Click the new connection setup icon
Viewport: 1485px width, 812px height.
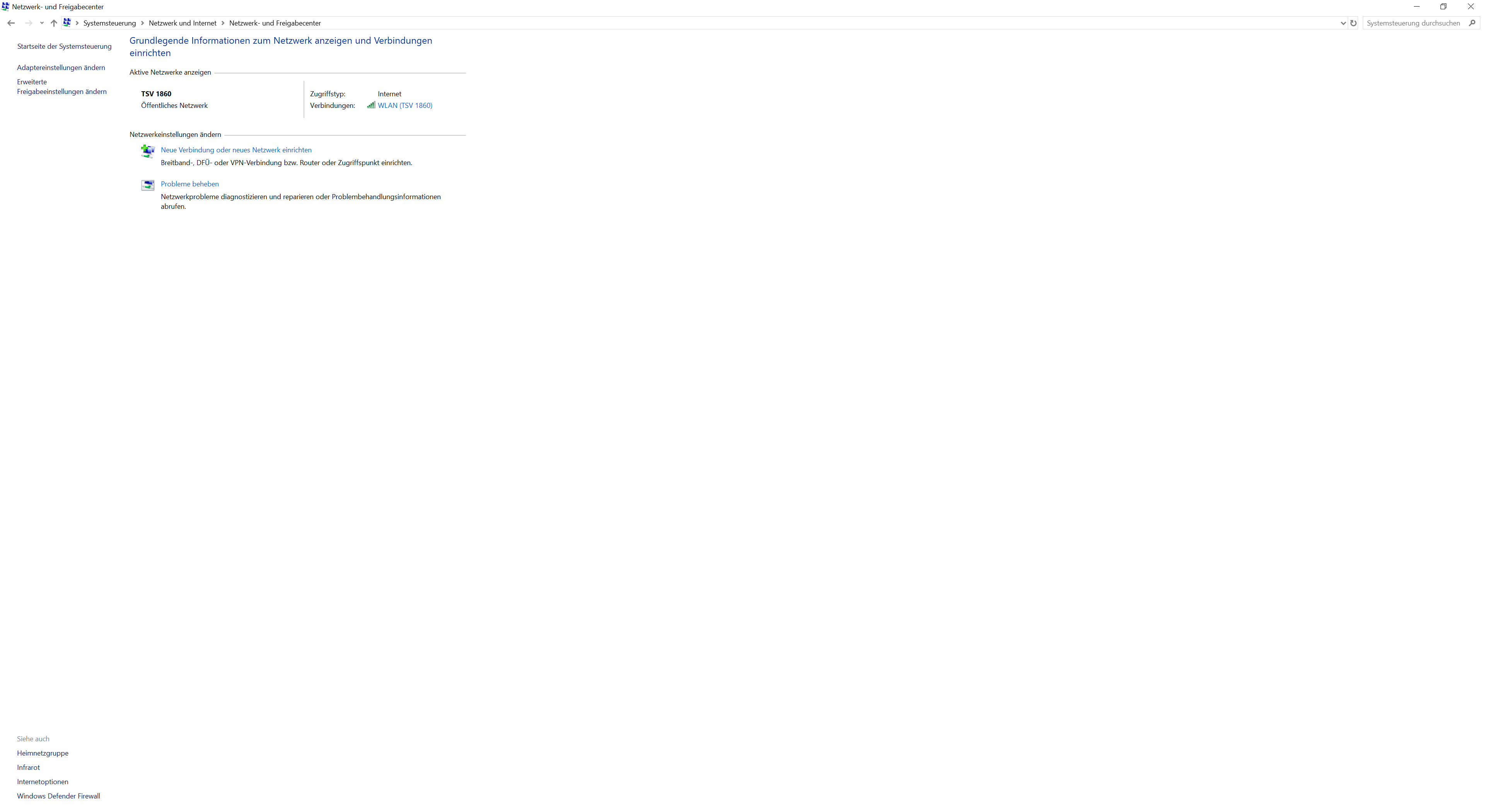tap(148, 151)
